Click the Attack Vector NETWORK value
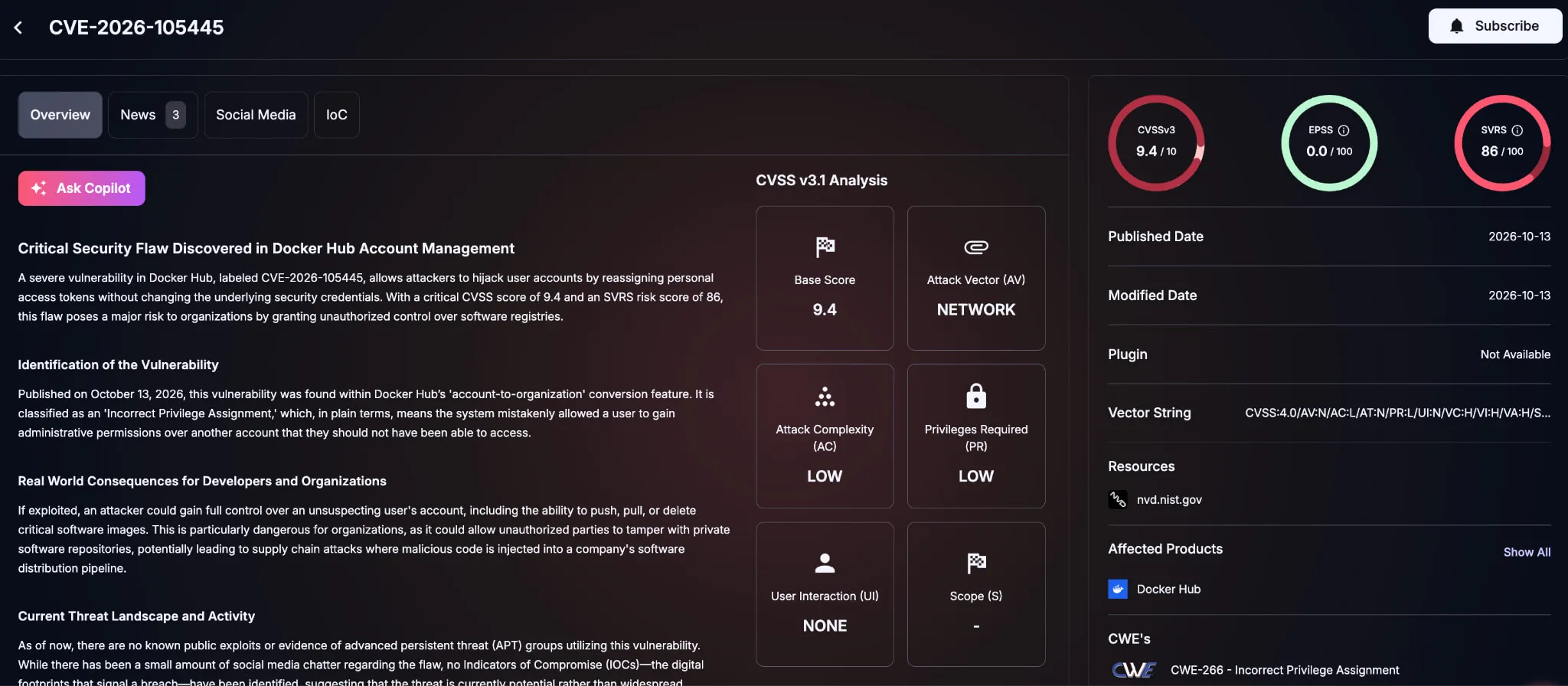The height and width of the screenshot is (686, 1568). pos(975,310)
